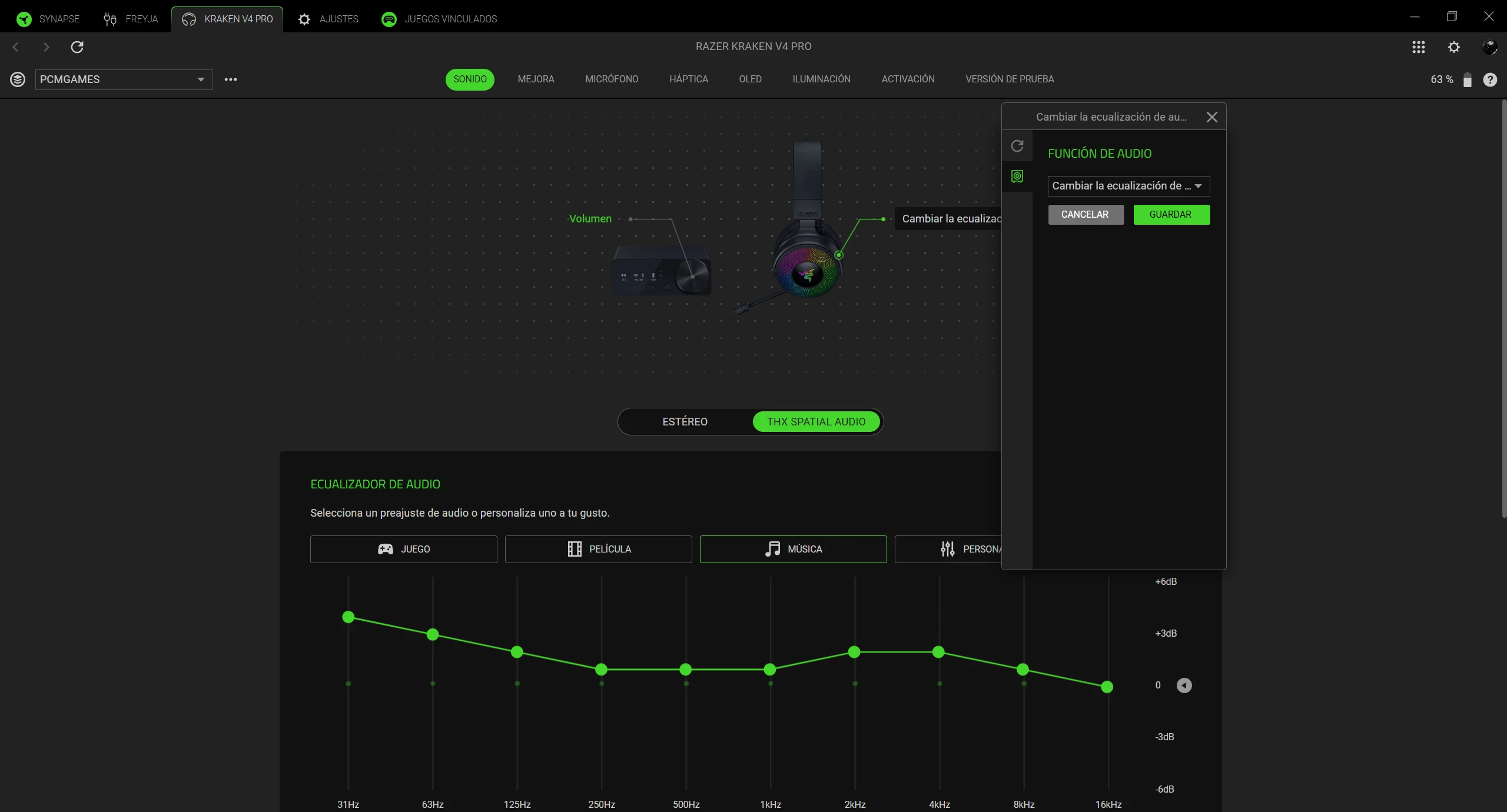Click the 500Hz equalizer slider handle
Viewport: 1507px width, 812px height.
click(x=685, y=670)
